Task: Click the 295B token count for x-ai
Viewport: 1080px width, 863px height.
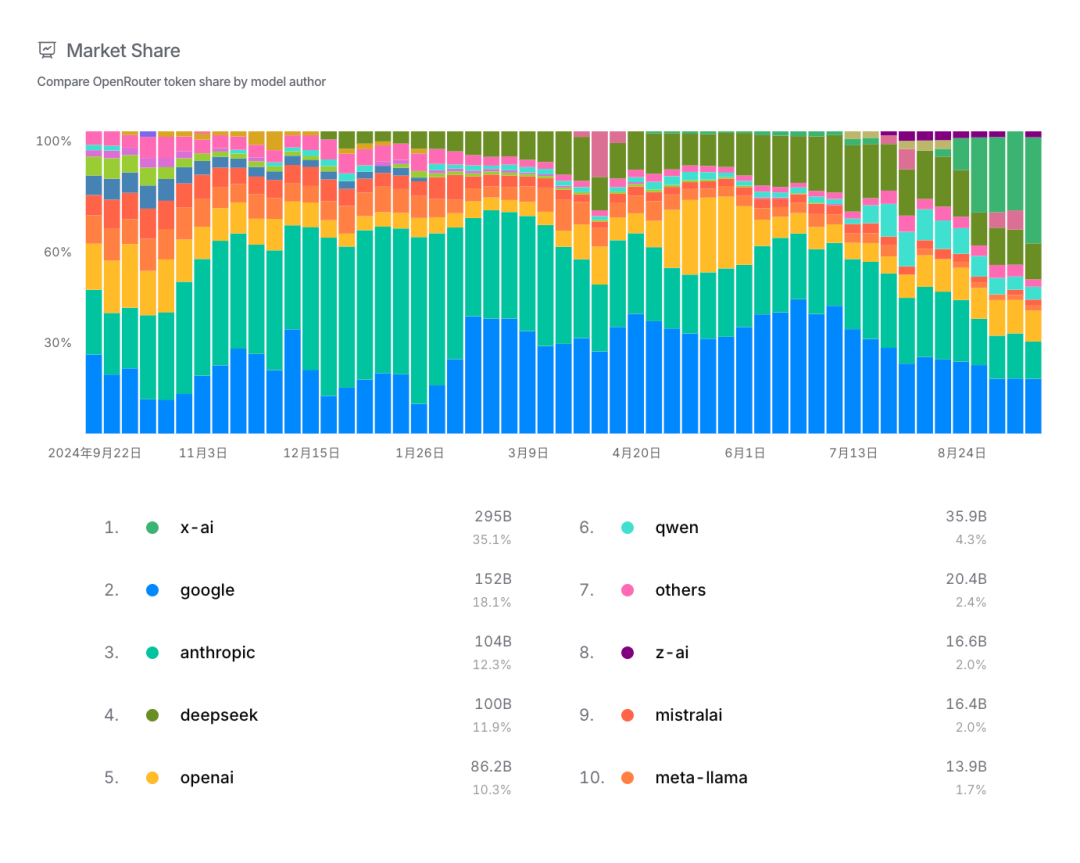Action: tap(493, 517)
